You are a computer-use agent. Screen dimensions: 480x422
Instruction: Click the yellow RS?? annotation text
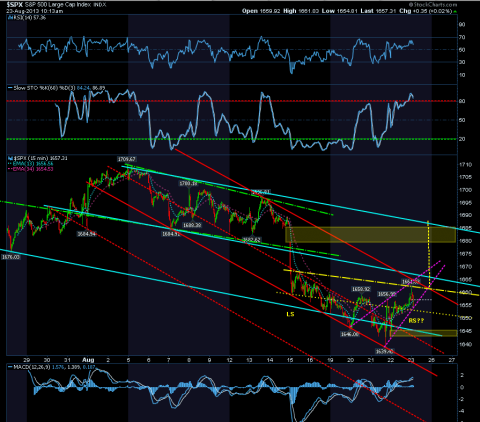point(416,321)
